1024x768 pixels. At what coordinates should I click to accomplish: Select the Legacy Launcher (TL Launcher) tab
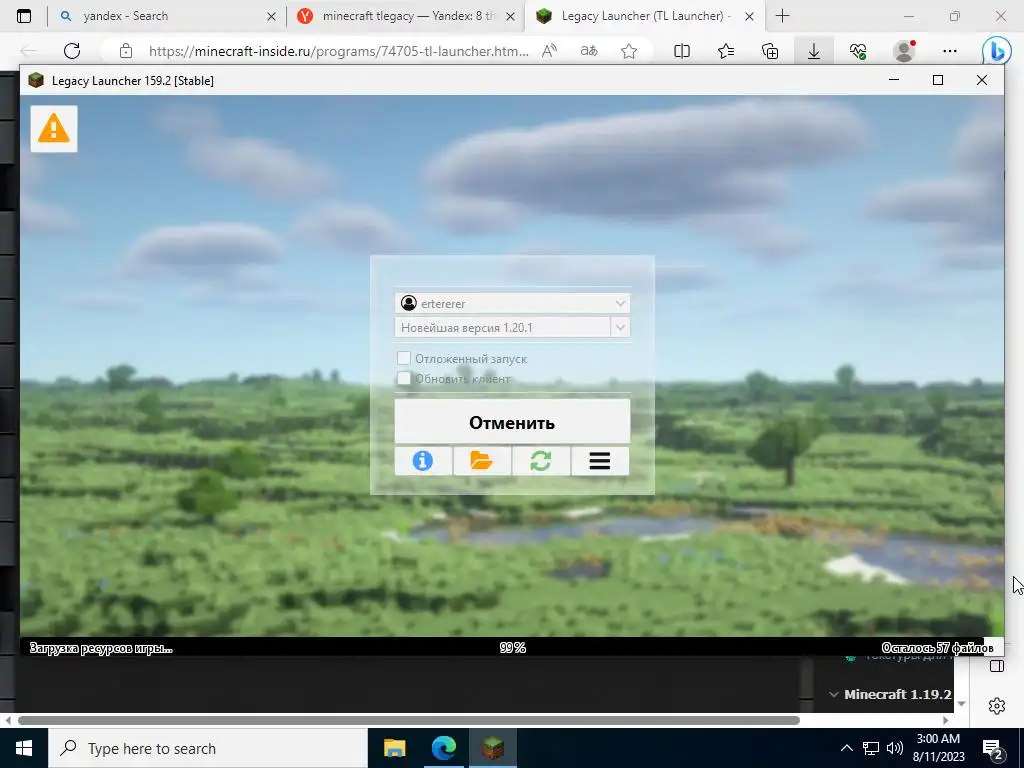point(645,16)
